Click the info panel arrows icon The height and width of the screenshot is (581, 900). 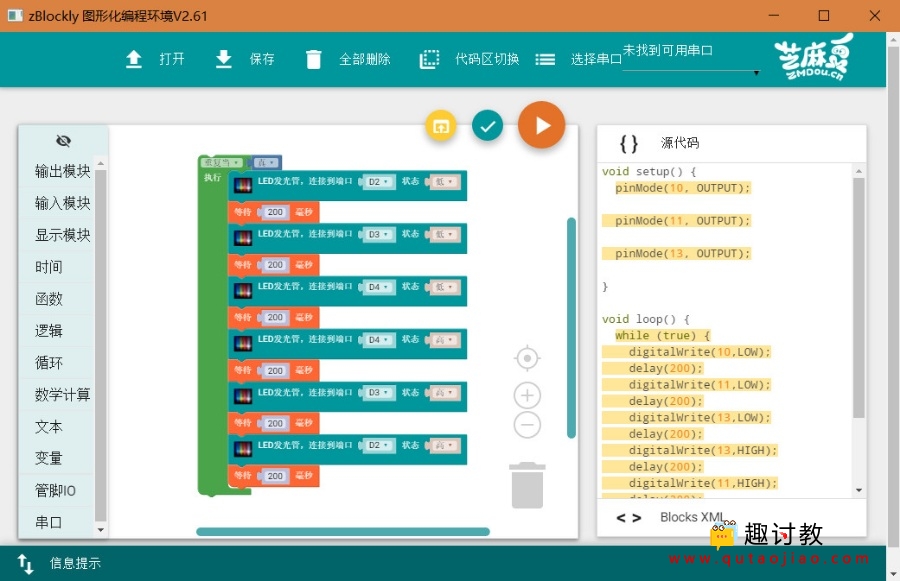coord(25,564)
